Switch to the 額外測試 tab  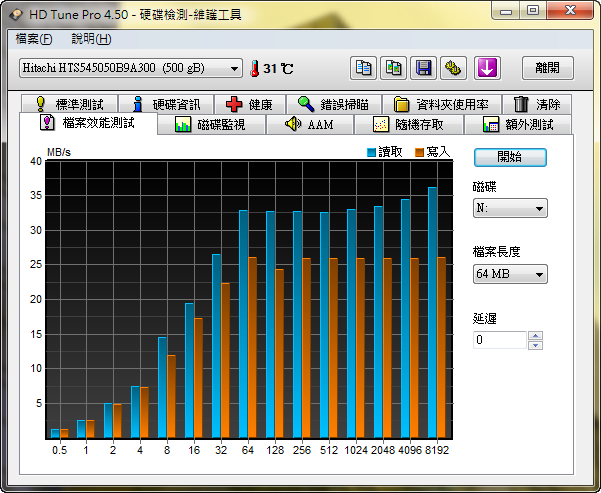coord(518,125)
